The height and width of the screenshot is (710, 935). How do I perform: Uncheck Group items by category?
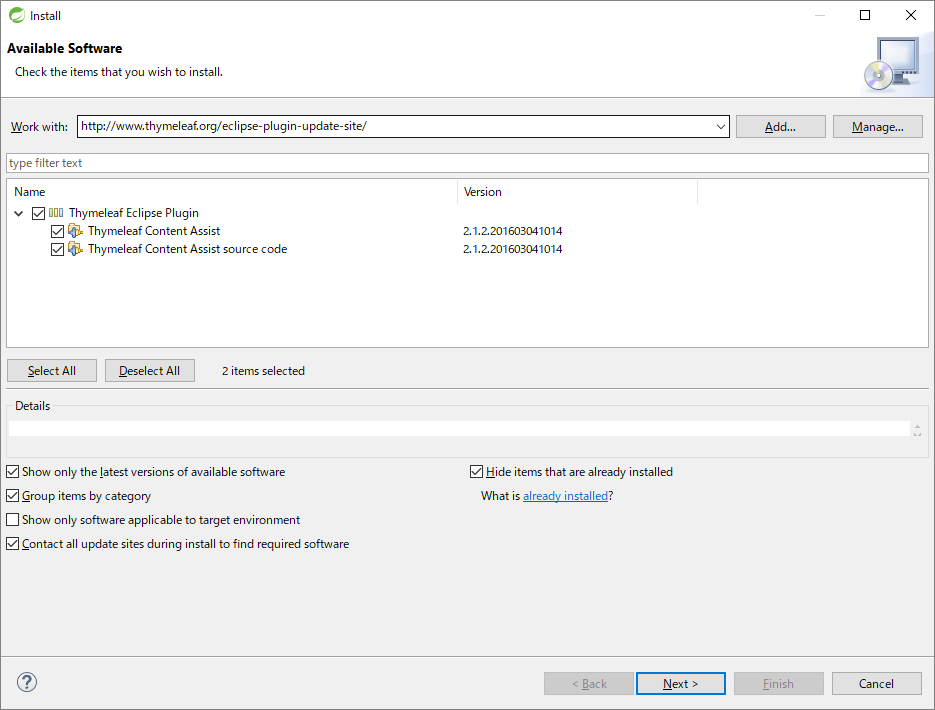12,495
